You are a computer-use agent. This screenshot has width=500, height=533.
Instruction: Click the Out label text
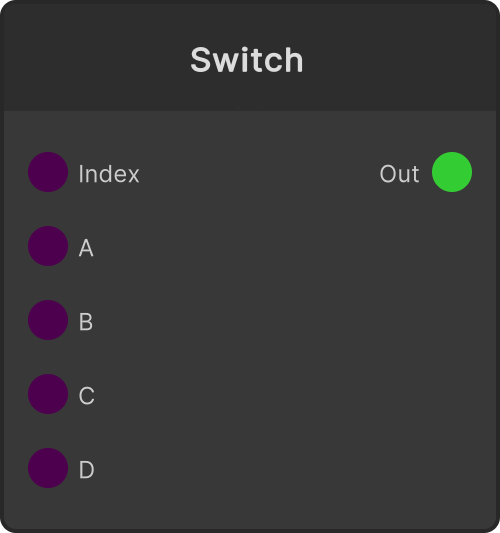tap(399, 174)
